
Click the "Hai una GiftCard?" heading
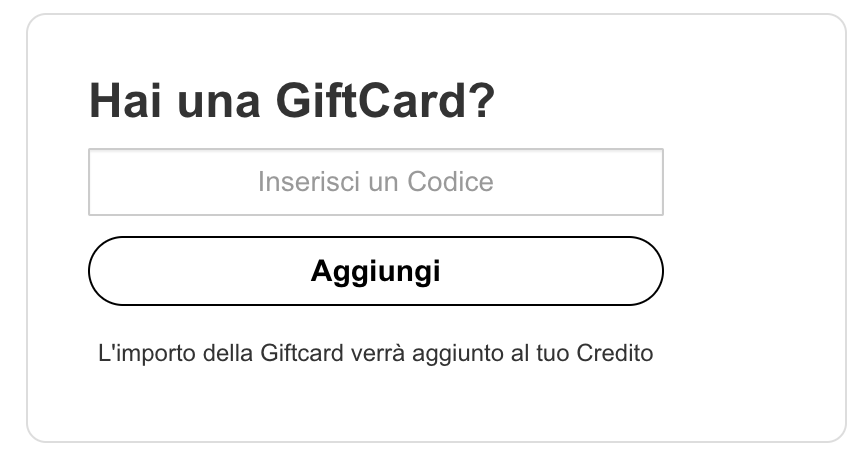click(292, 103)
